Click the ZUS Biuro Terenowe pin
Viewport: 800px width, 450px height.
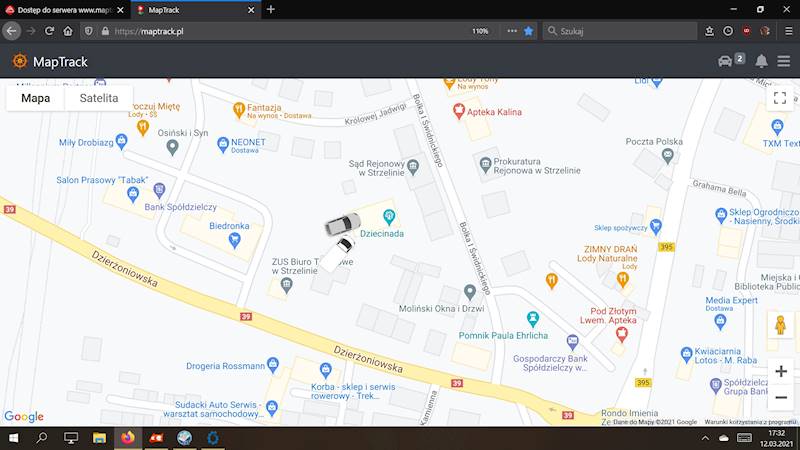click(286, 286)
